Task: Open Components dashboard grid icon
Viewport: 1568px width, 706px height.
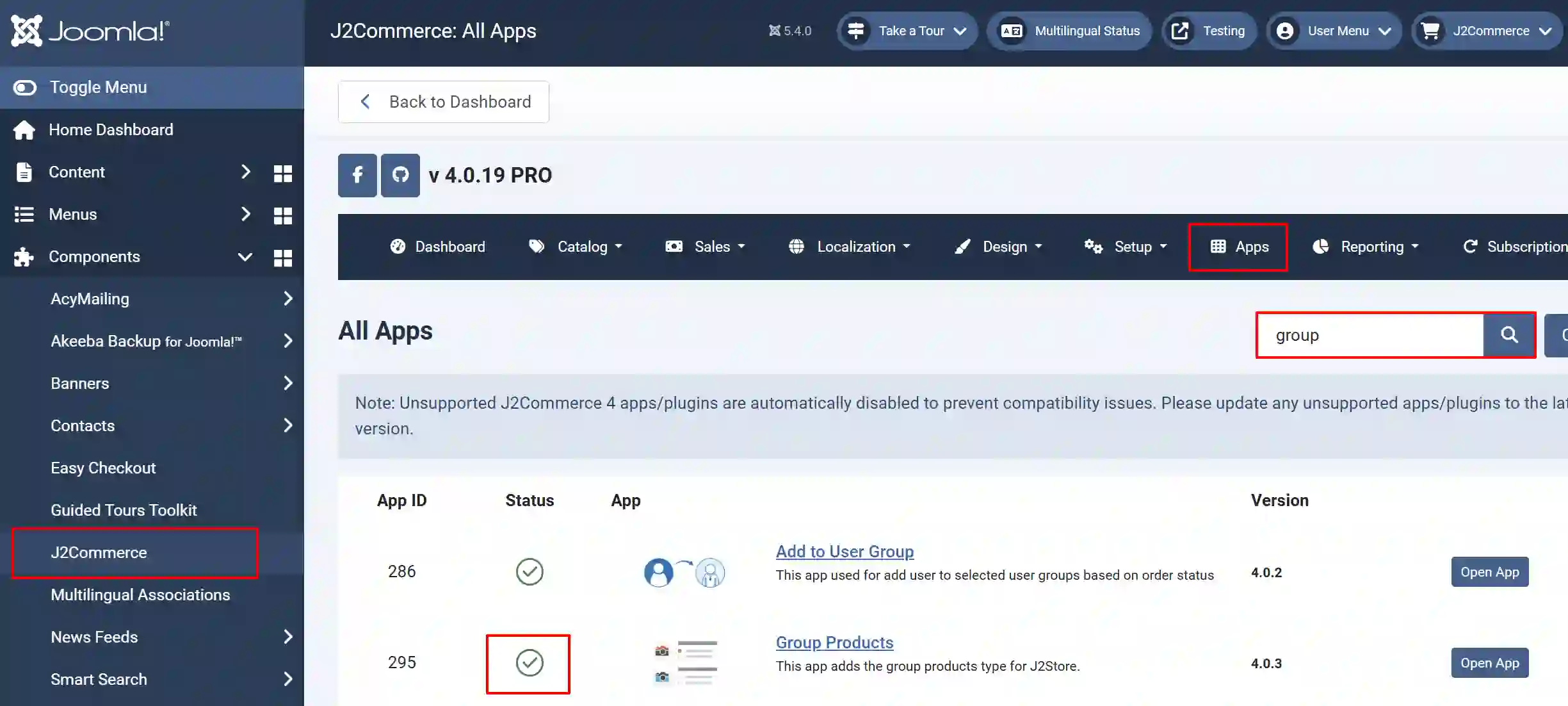Action: [x=282, y=258]
